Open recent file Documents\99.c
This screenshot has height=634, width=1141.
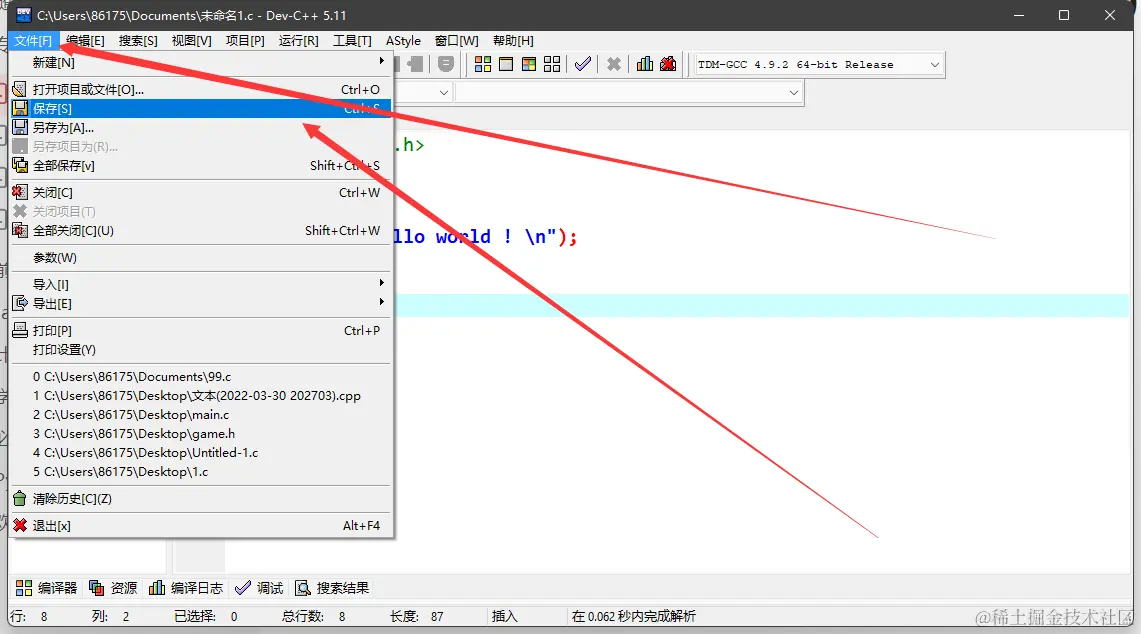pos(200,376)
